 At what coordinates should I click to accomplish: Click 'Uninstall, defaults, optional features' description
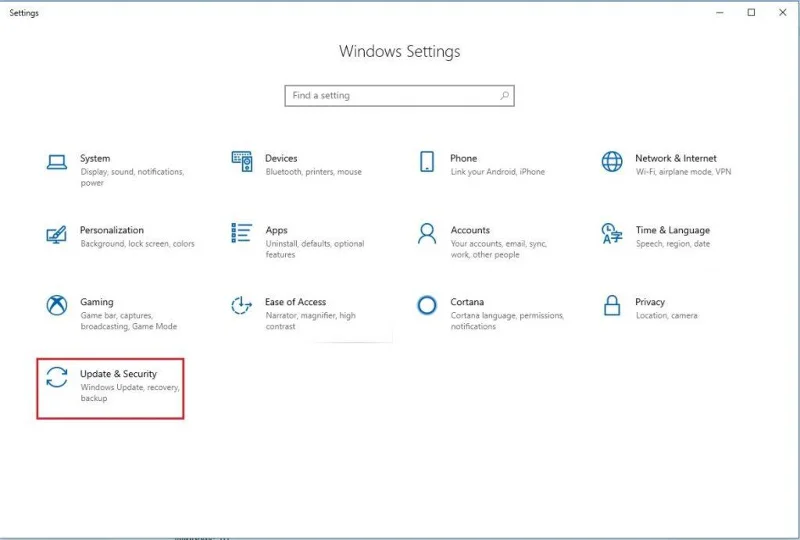point(315,249)
